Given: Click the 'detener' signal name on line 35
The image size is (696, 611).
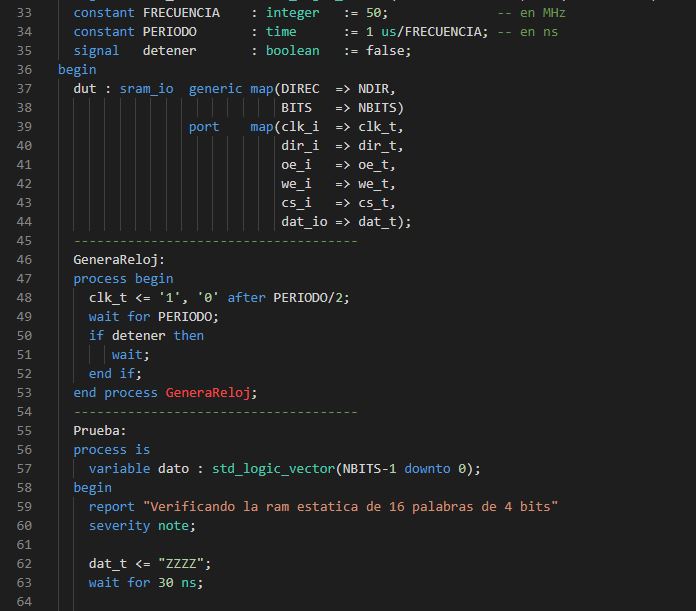Looking at the screenshot, I should 169,51.
